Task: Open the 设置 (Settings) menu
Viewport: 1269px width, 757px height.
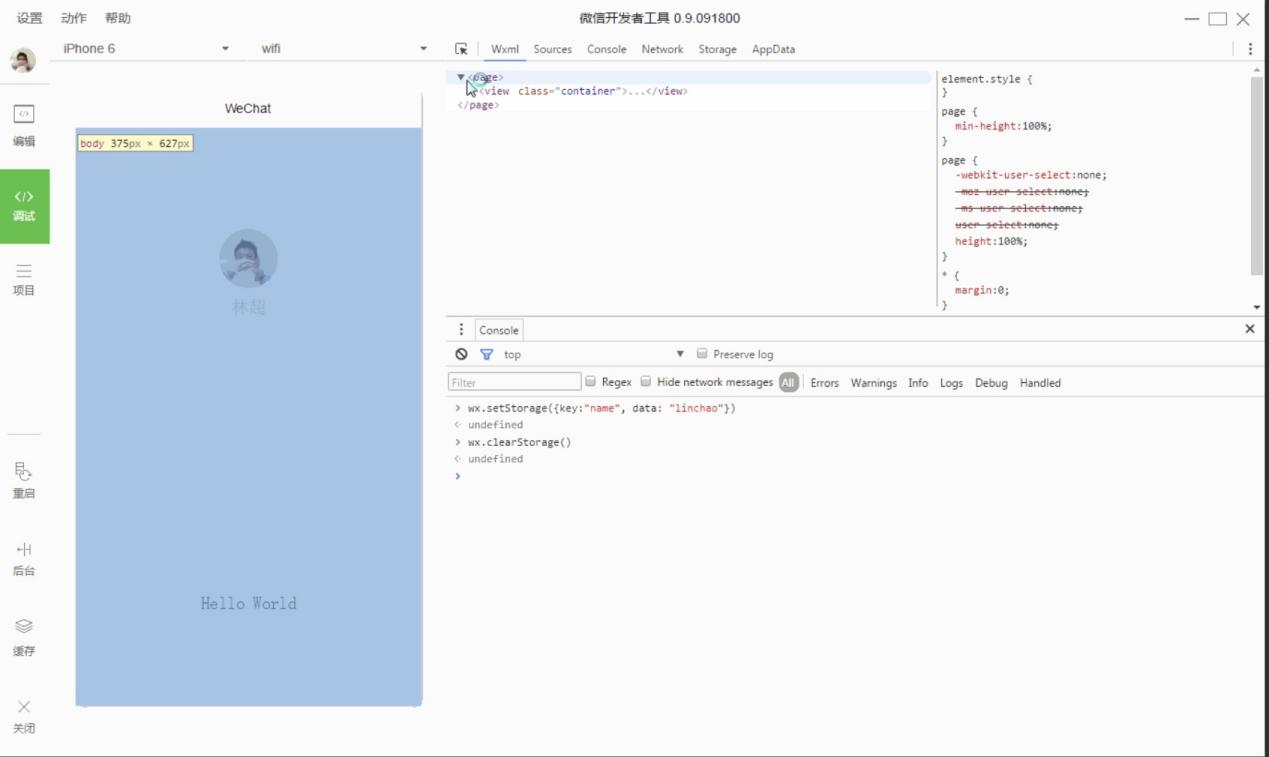Action: 30,18
